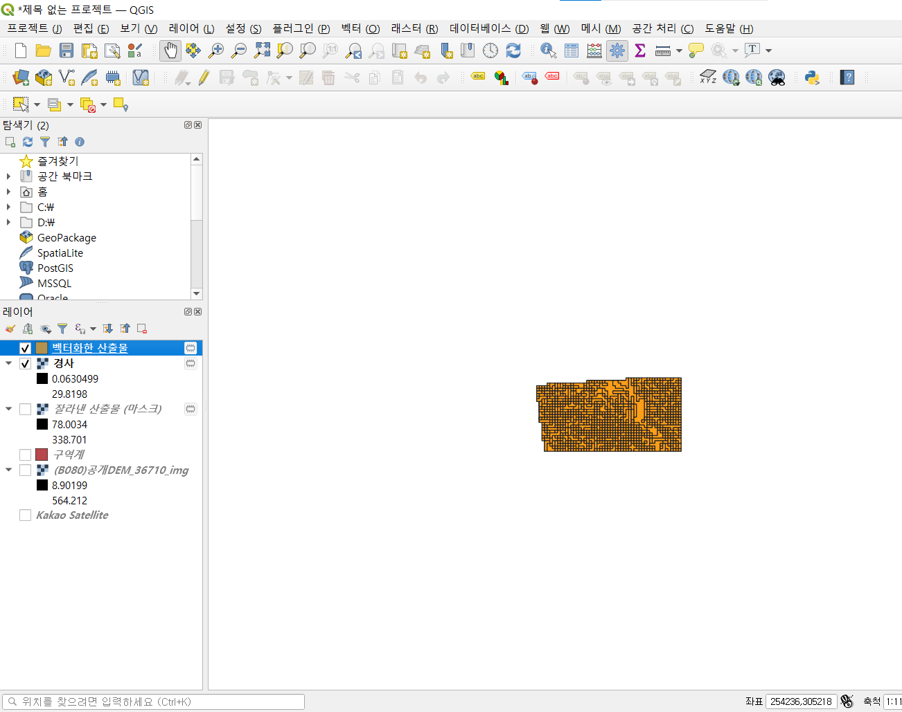This screenshot has height=712, width=902.
Task: Click the Remove Layer icon in Layers panel
Action: [x=142, y=329]
